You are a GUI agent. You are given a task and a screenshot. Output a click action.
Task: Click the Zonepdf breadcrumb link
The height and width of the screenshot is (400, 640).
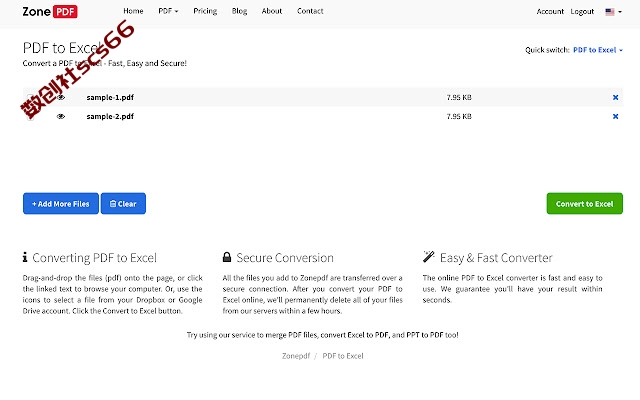[x=296, y=356]
